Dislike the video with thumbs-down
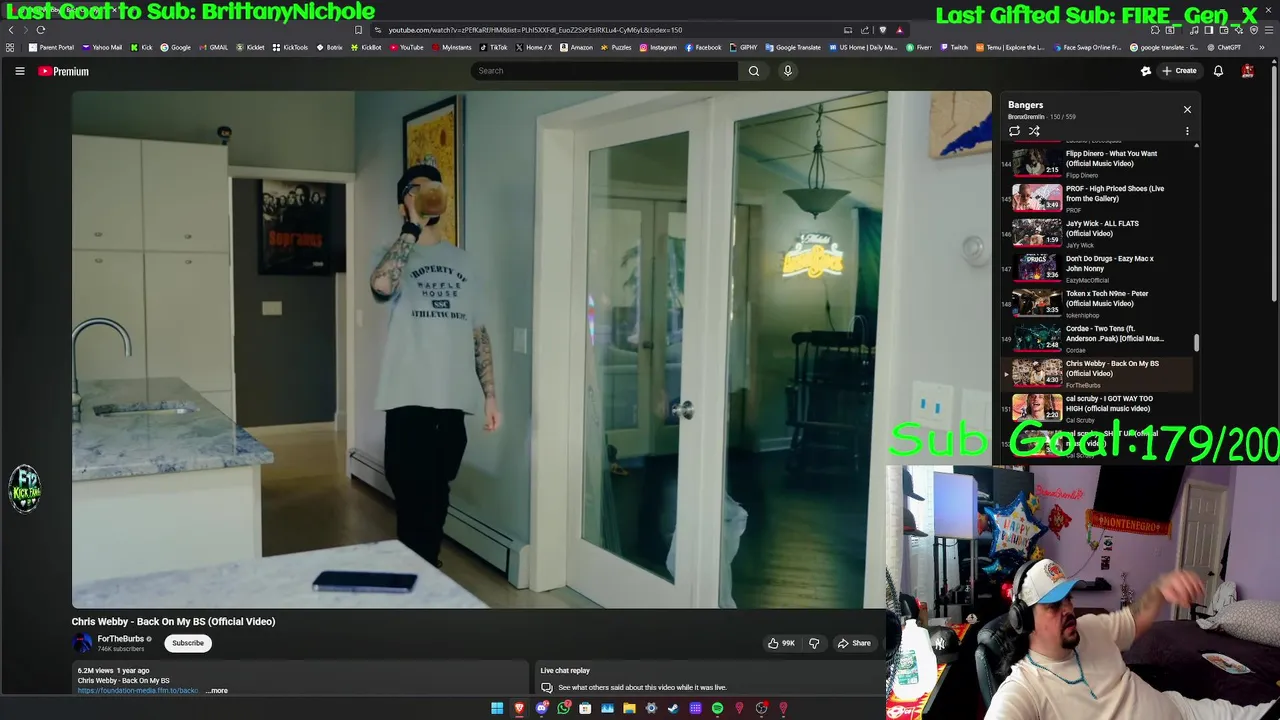1280x720 pixels. tap(814, 643)
